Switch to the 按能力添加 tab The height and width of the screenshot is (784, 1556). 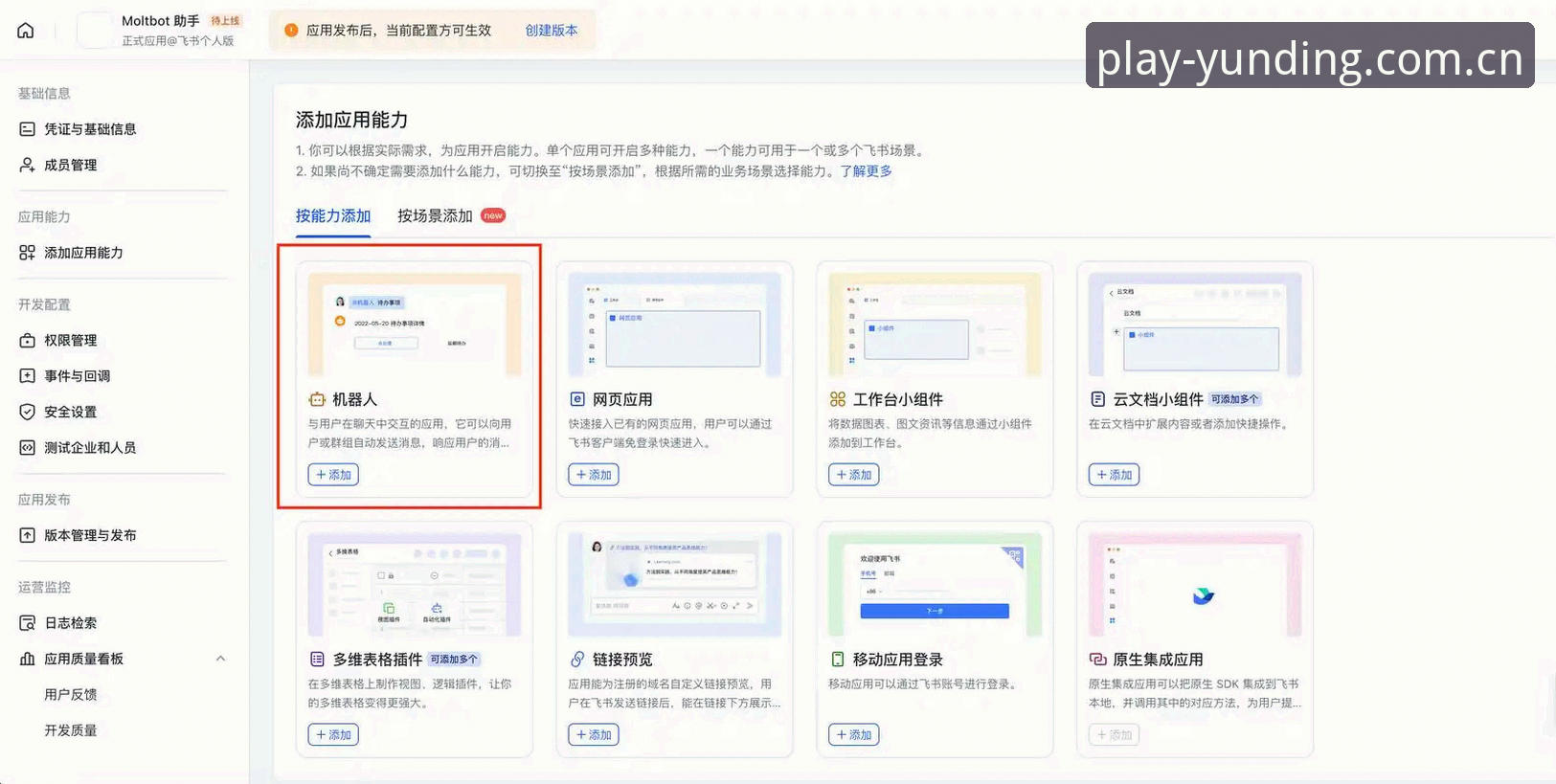tap(333, 216)
